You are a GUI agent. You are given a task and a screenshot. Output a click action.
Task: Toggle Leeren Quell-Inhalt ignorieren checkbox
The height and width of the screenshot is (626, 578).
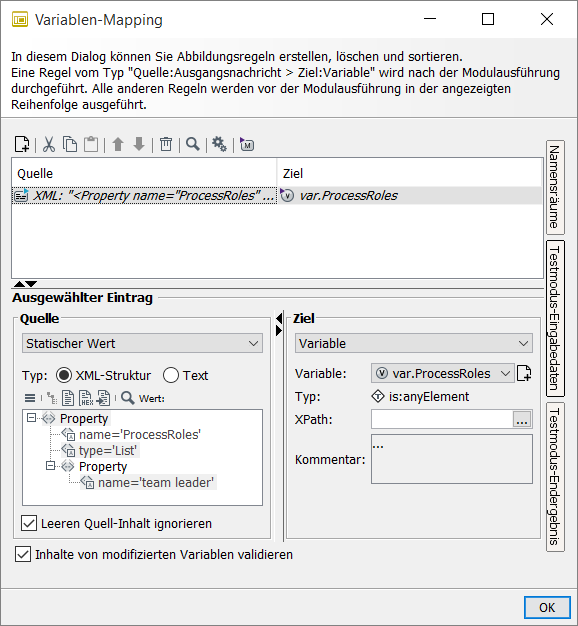tap(29, 523)
